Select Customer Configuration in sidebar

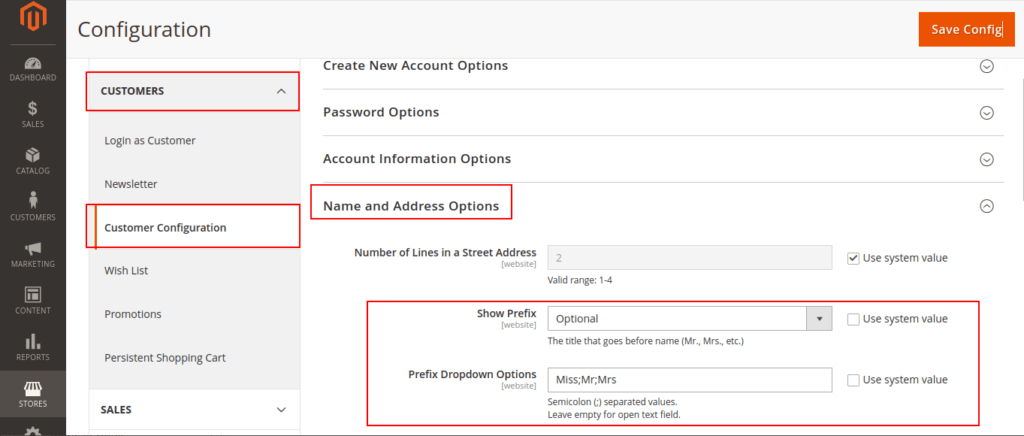click(165, 228)
